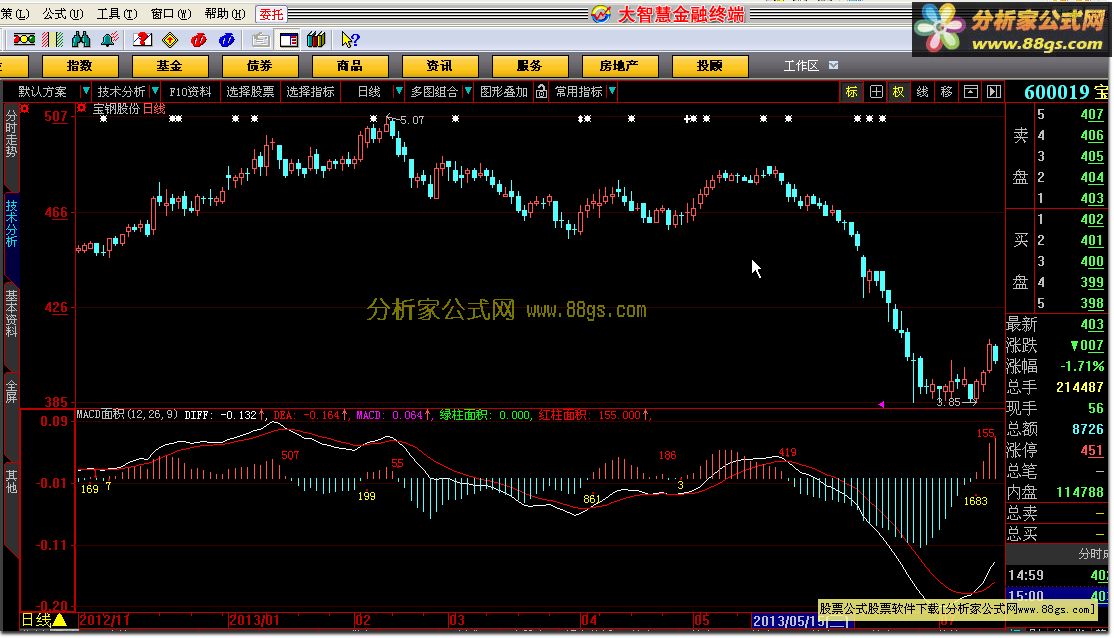Expand the 技术分析 dropdown arrow
This screenshot has width=1114, height=638.
(x=155, y=91)
